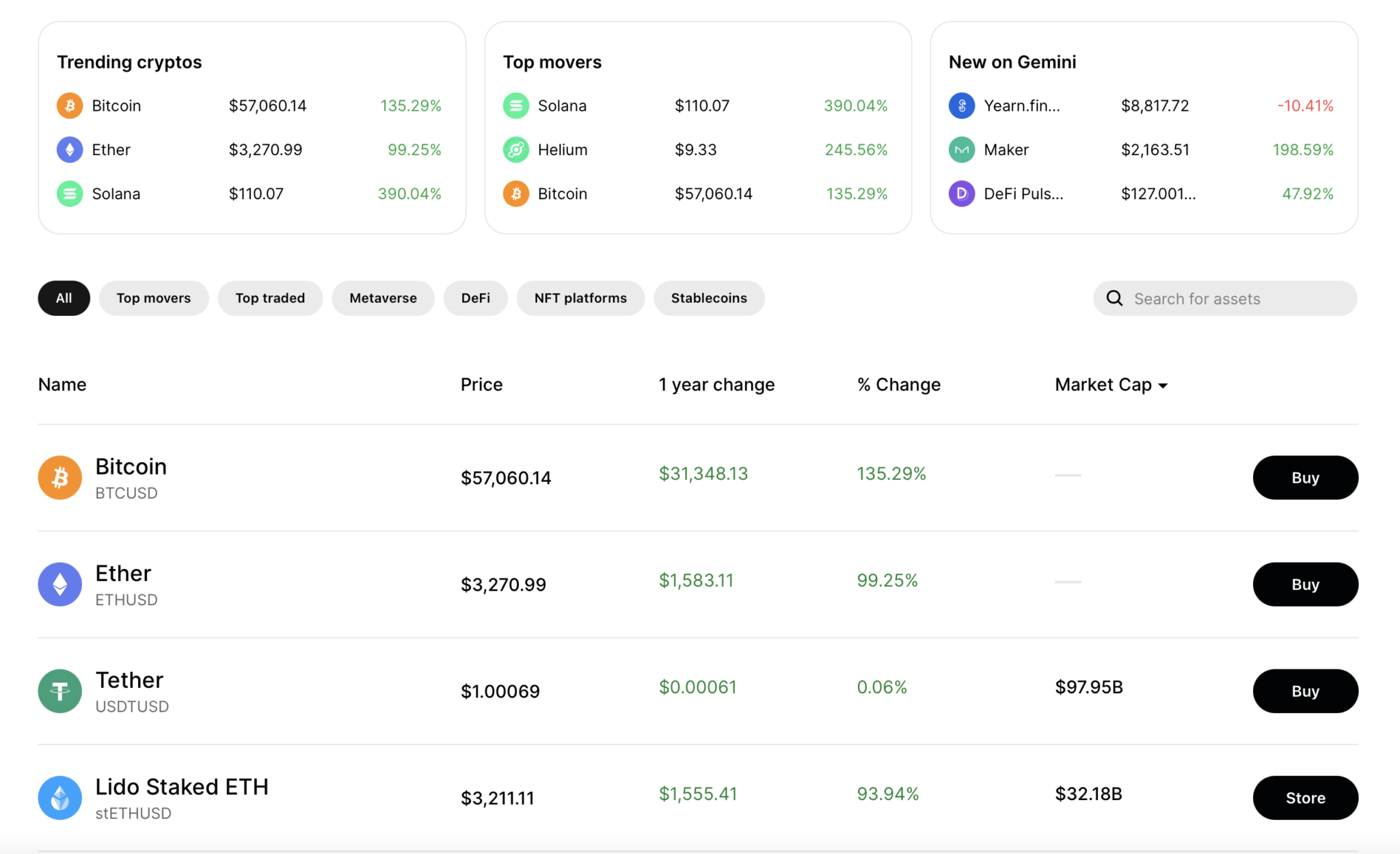1400x854 pixels.
Task: Open Helium name in Top movers
Action: point(563,150)
